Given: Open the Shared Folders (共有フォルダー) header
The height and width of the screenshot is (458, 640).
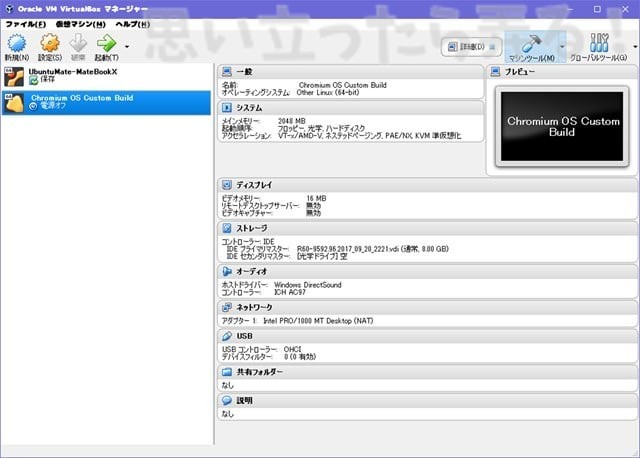Looking at the screenshot, I should (427, 372).
